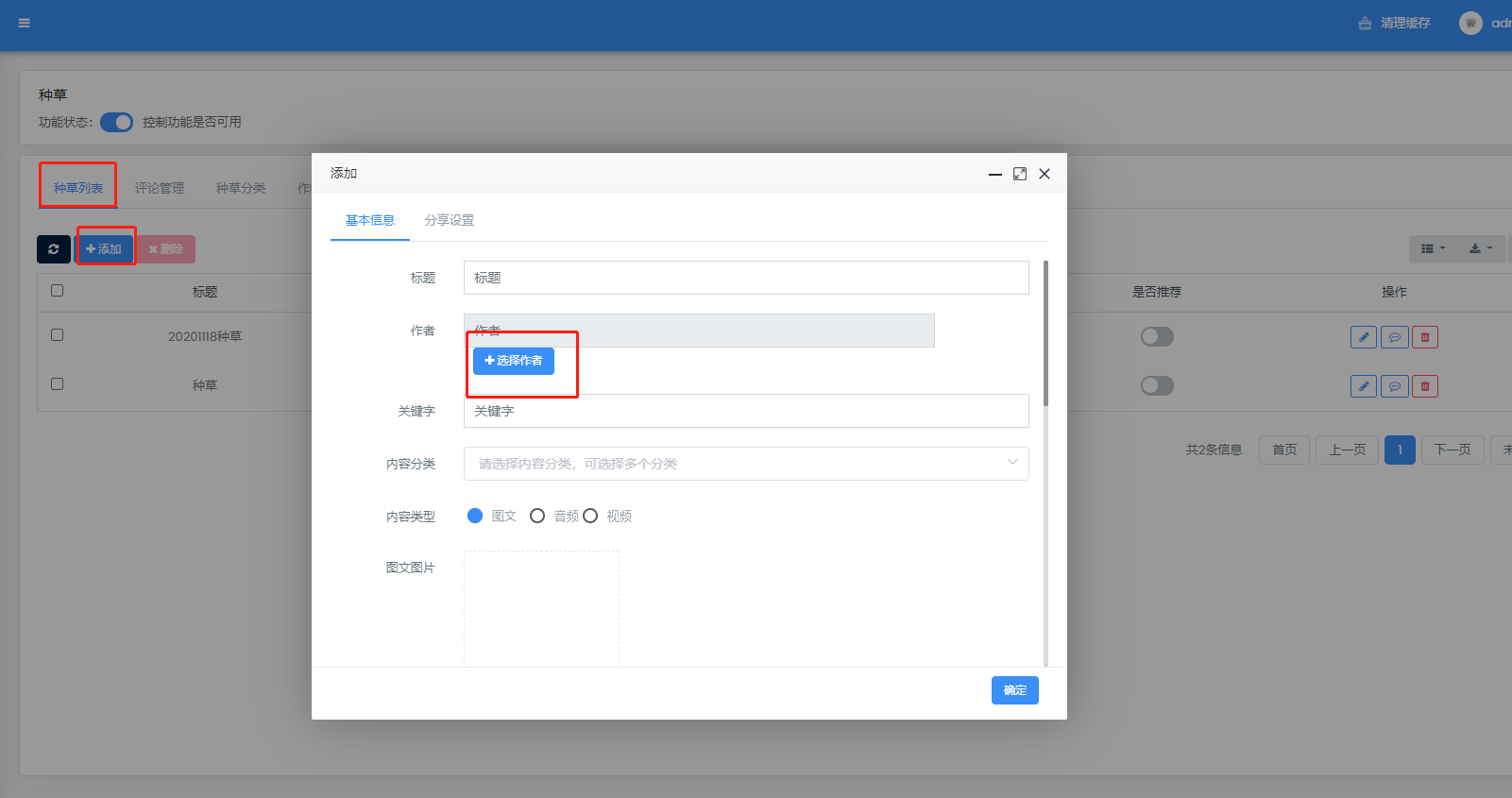This screenshot has width=1512, height=798.
Task: Switch to the 分享设置 tab
Action: (450, 220)
